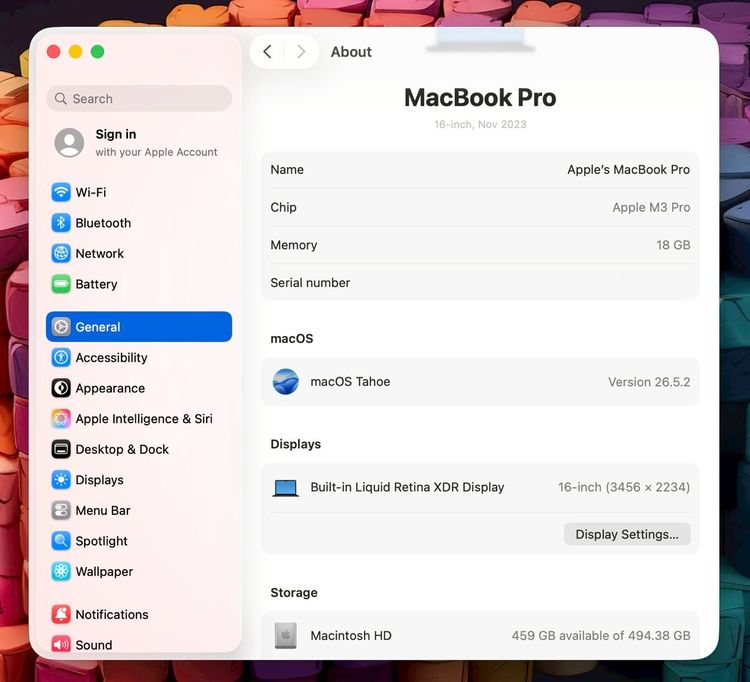
Task: Open the Accessibility icon
Action: click(x=61, y=357)
